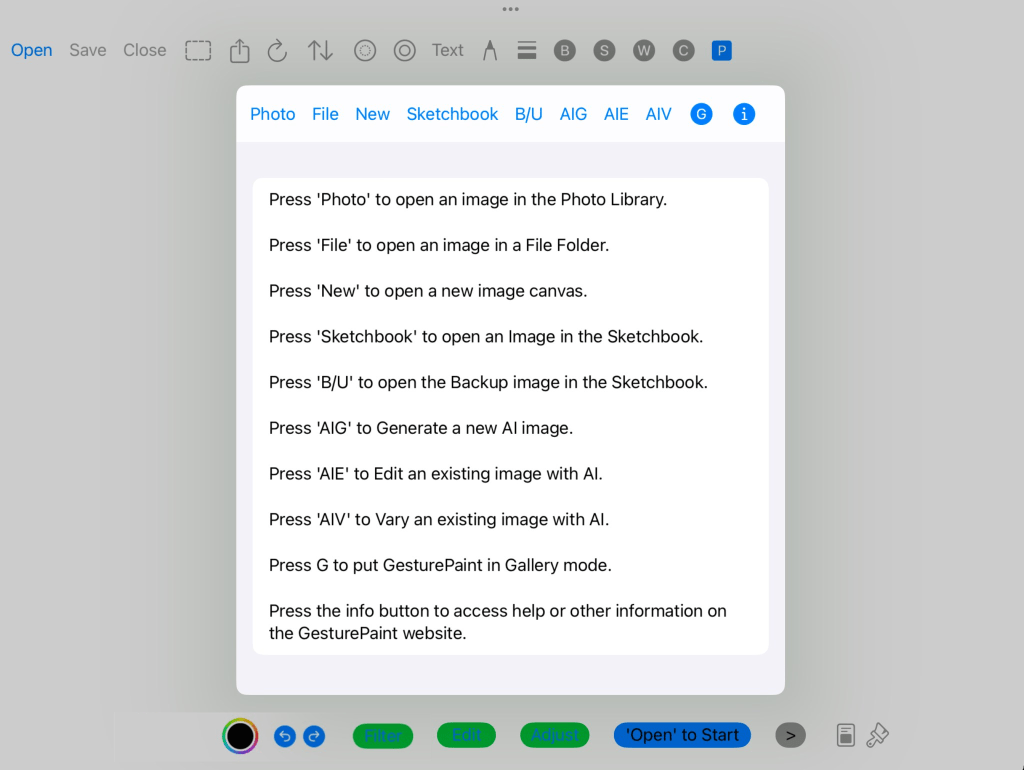Select the up-down arrows flip icon
This screenshot has width=1024, height=770.
(x=320, y=50)
